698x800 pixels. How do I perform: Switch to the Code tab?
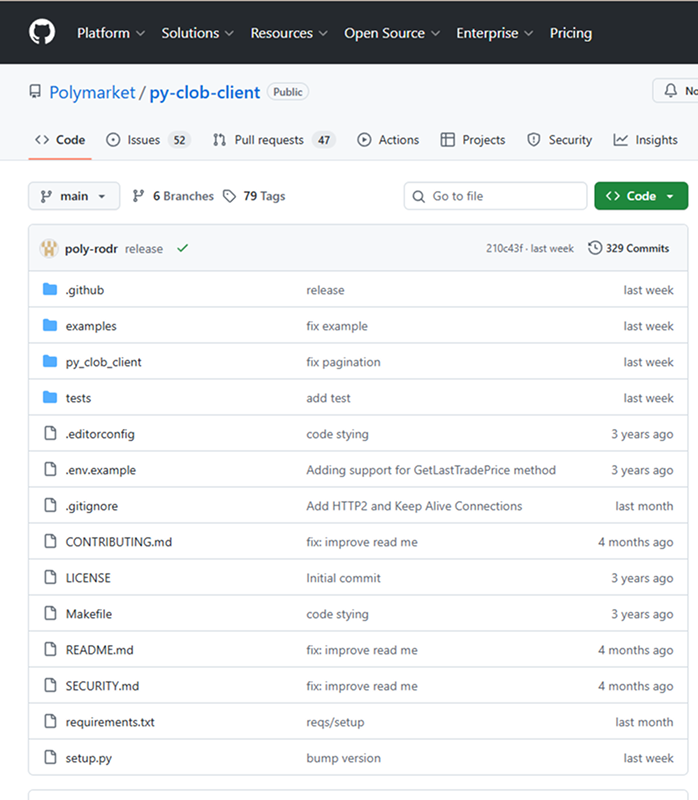pyautogui.click(x=60, y=140)
